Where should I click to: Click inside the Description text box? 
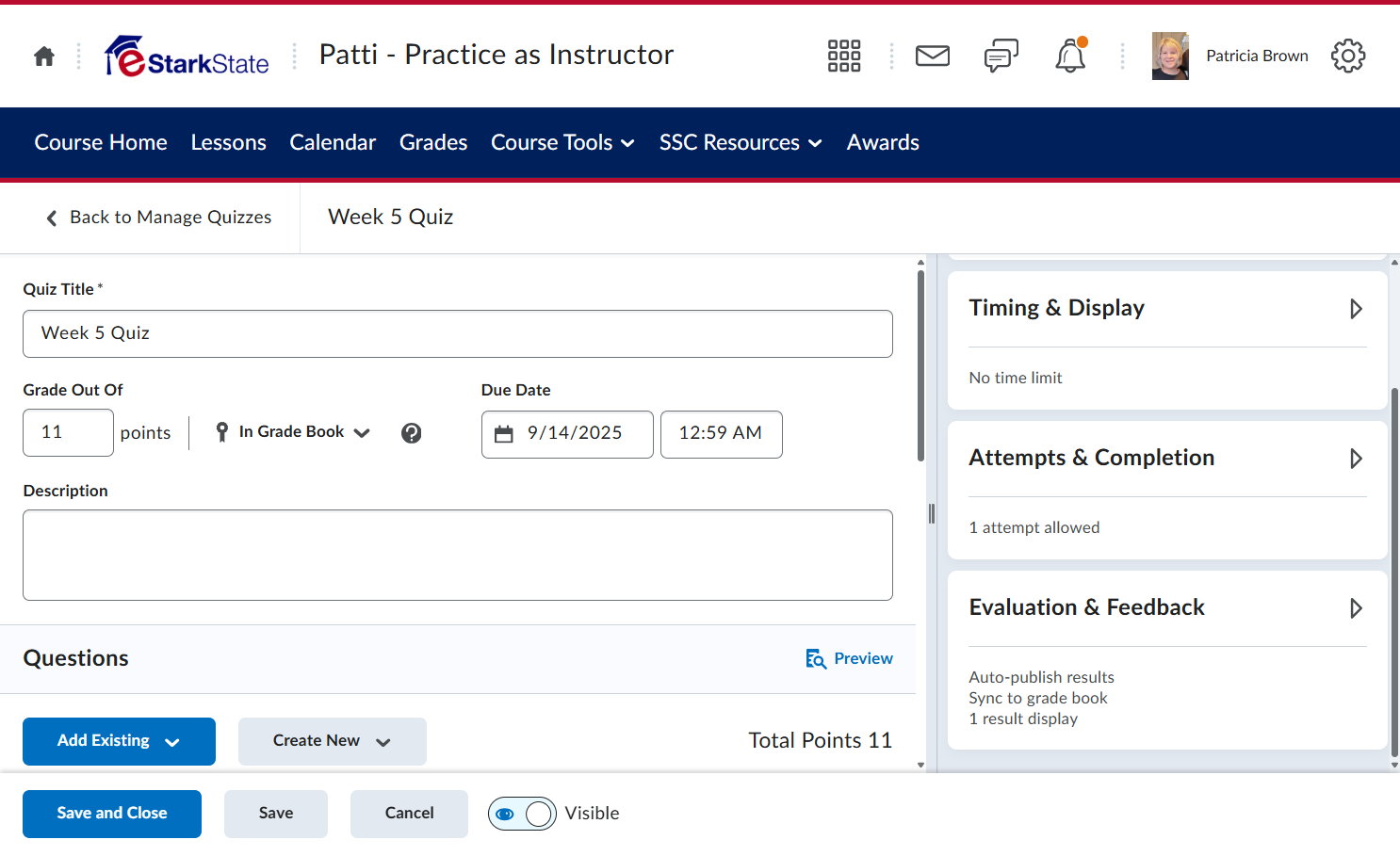(x=458, y=556)
